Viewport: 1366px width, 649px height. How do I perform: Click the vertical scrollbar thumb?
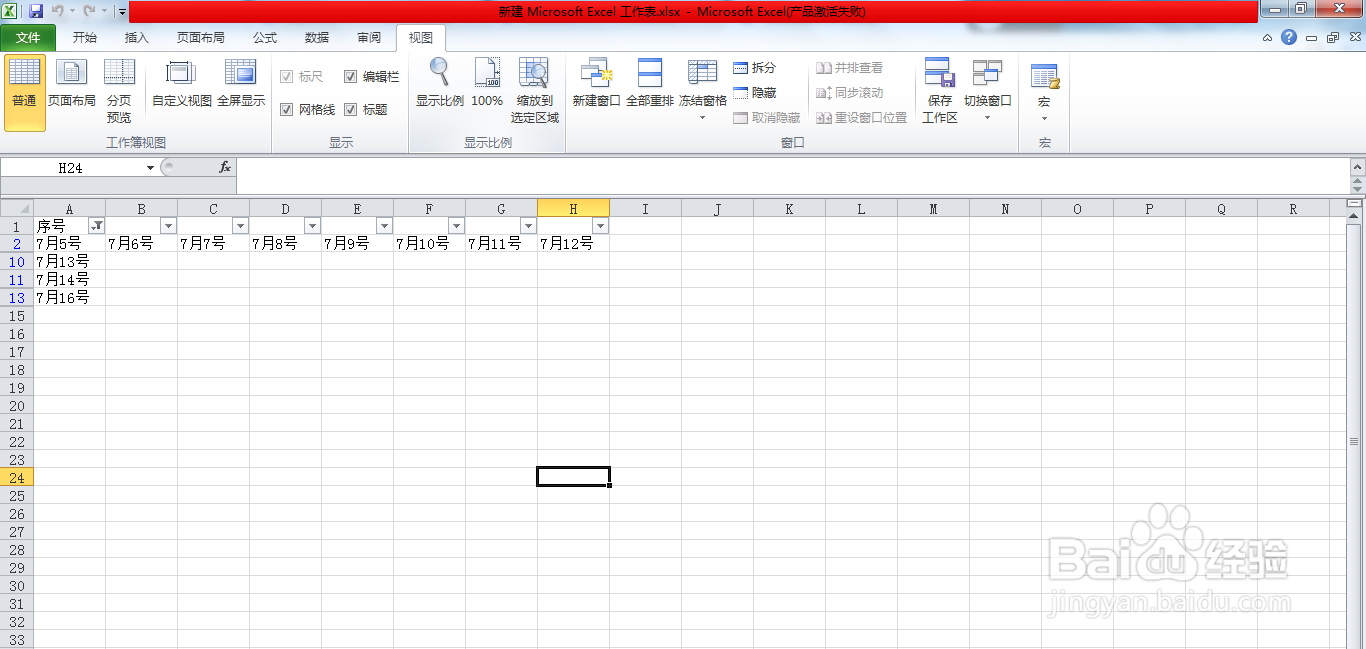point(1355,440)
